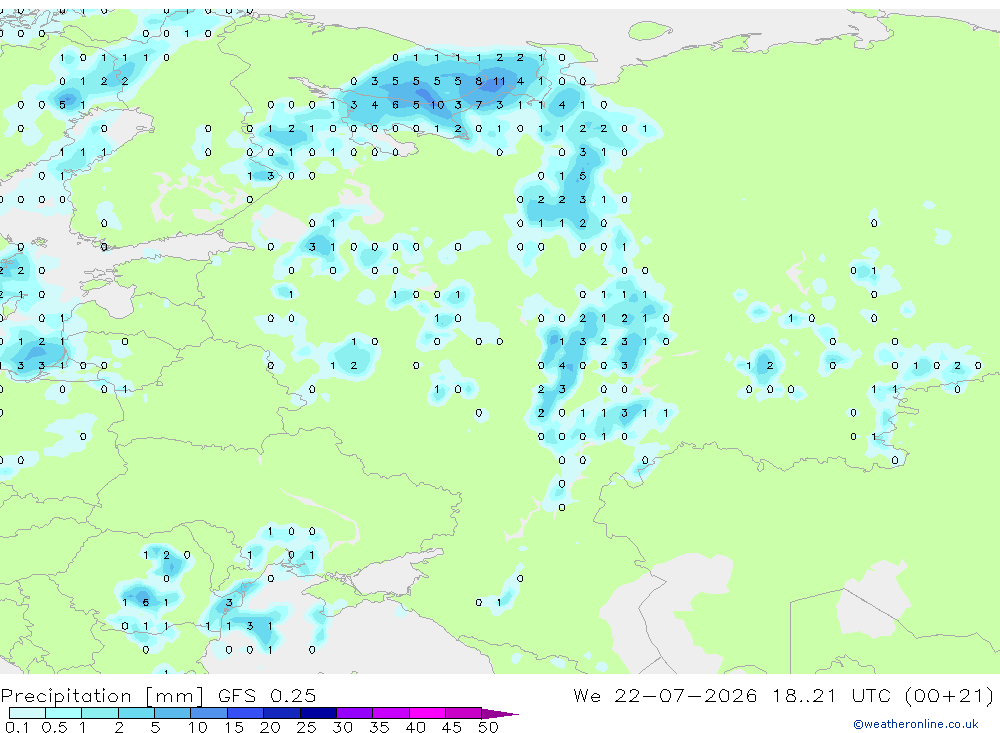1000x733 pixels.
Task: Click the 40–45 mm magenta legend swatch
Action: 427,713
